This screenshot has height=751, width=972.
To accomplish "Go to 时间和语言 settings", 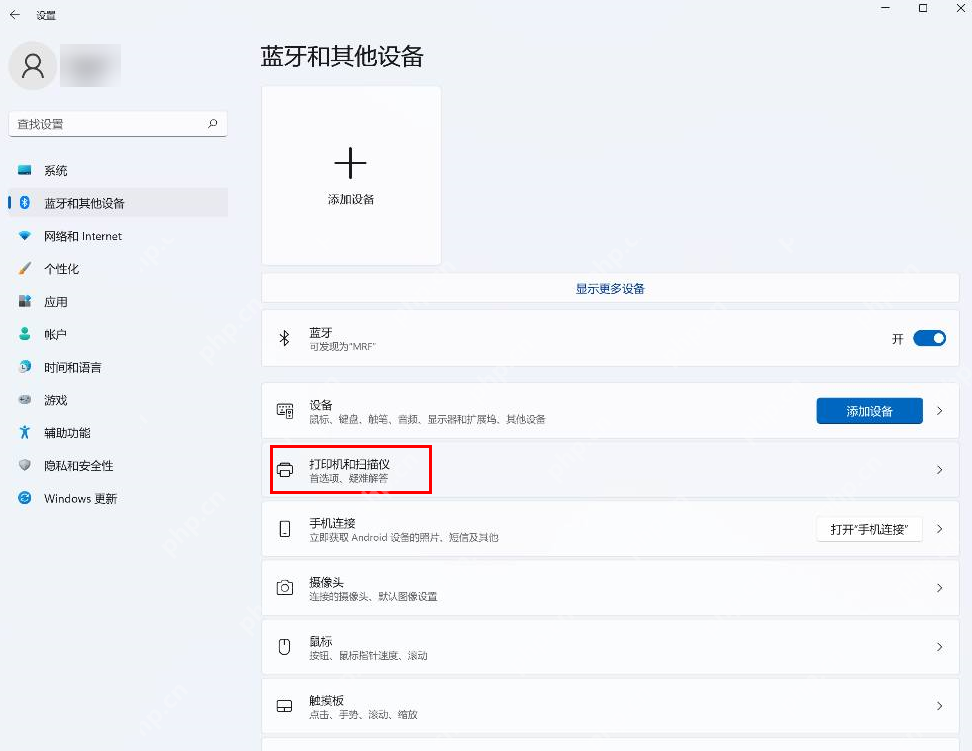I will [x=118, y=367].
